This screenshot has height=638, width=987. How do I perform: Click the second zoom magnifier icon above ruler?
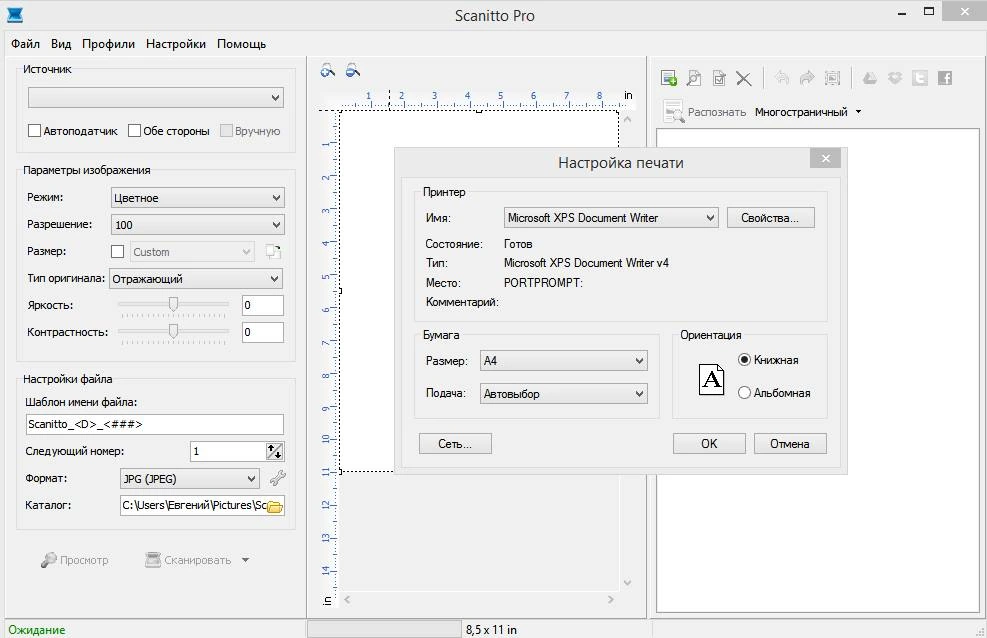coord(353,70)
